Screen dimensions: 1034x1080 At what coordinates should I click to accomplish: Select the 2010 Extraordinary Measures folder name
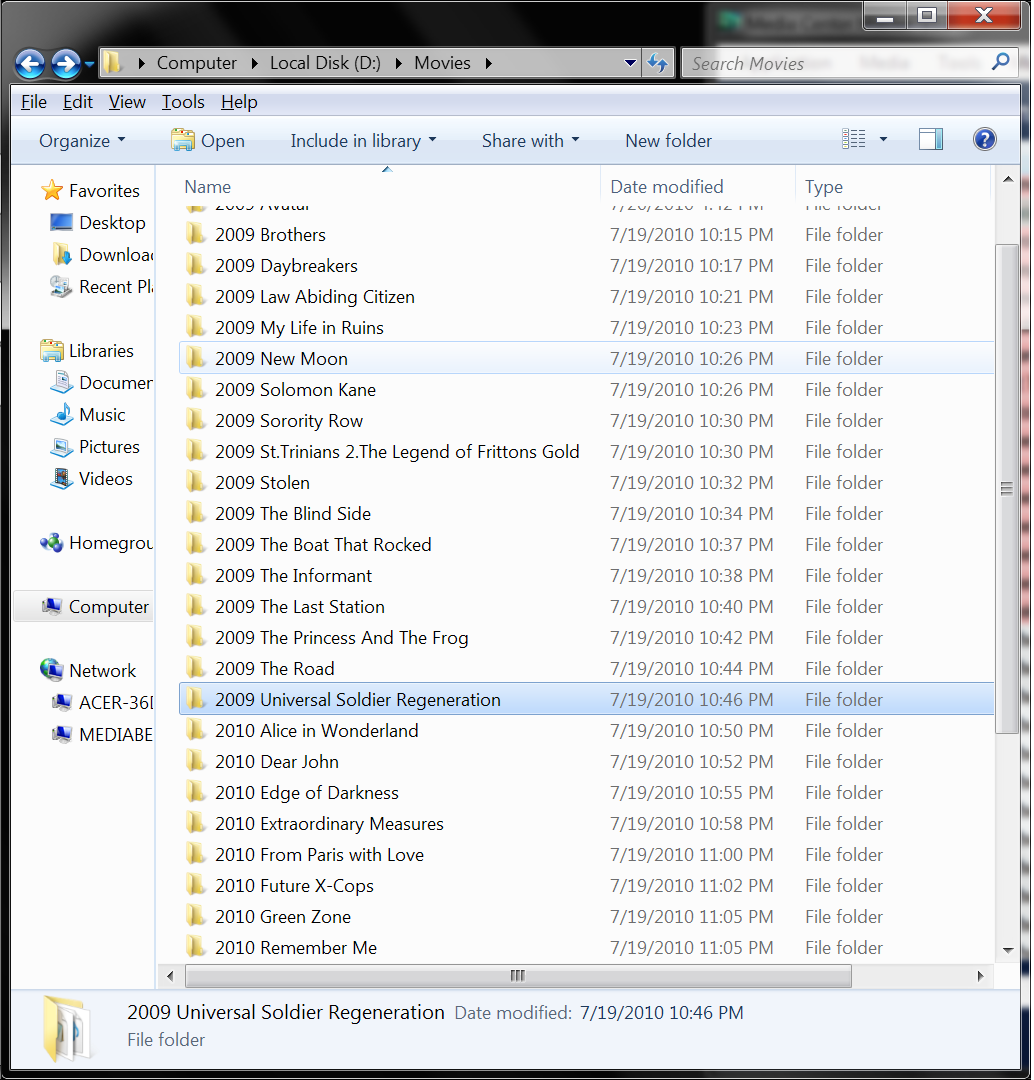click(x=329, y=824)
